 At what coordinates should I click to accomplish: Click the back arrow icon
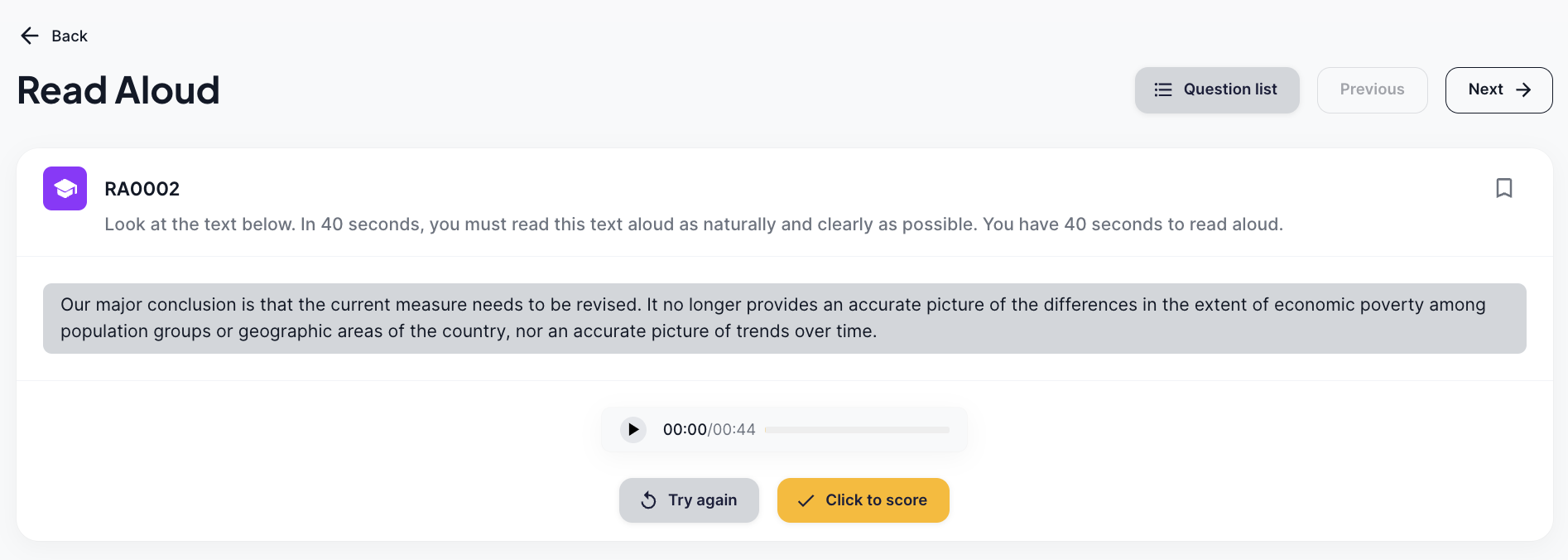coord(30,36)
